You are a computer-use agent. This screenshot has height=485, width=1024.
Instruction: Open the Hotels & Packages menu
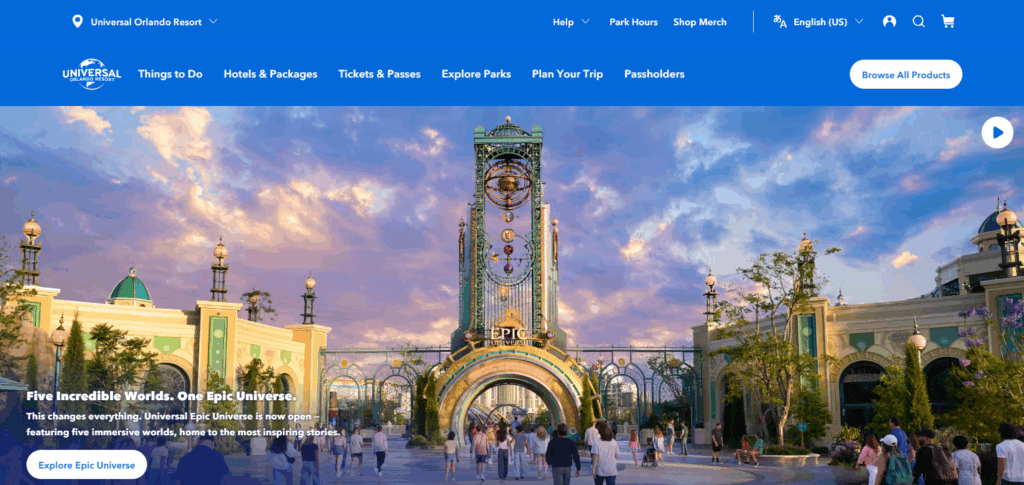pyautogui.click(x=270, y=74)
